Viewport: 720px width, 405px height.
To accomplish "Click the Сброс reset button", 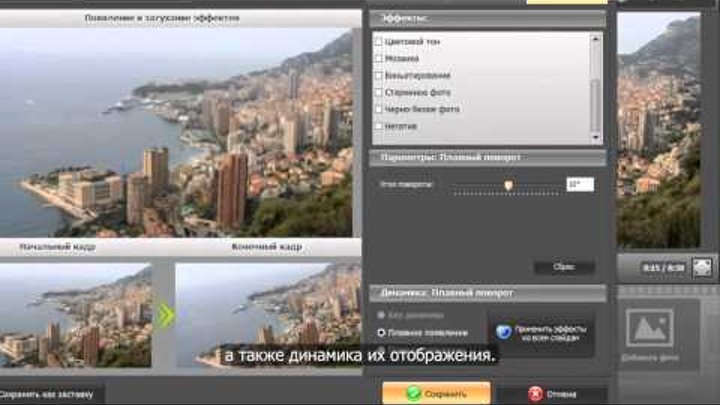I will pyautogui.click(x=565, y=267).
